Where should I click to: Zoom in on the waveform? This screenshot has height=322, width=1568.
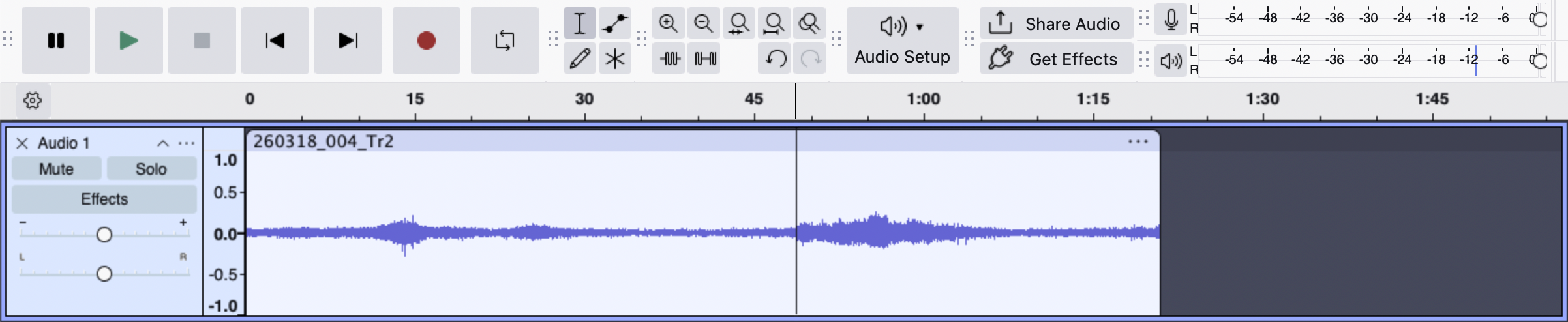coord(669,23)
